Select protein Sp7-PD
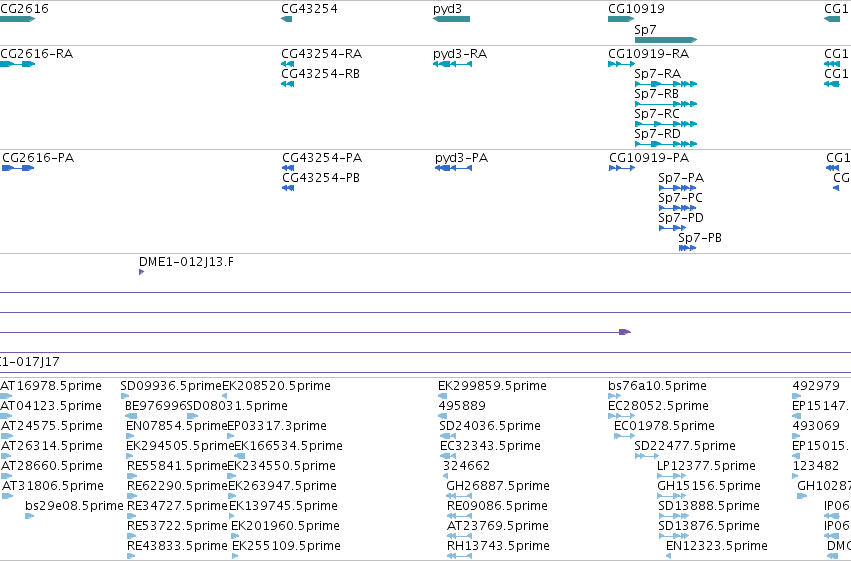Image resolution: width=851 pixels, height=561 pixels. coord(672,228)
